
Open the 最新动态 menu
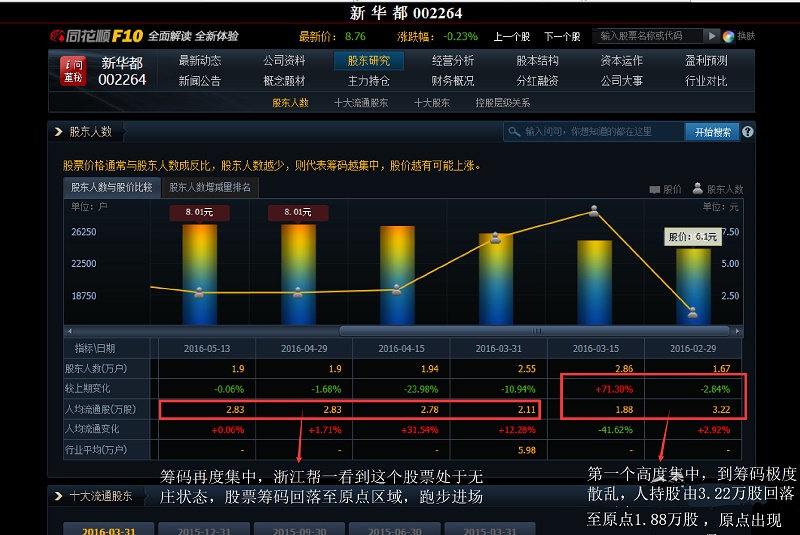[x=199, y=61]
